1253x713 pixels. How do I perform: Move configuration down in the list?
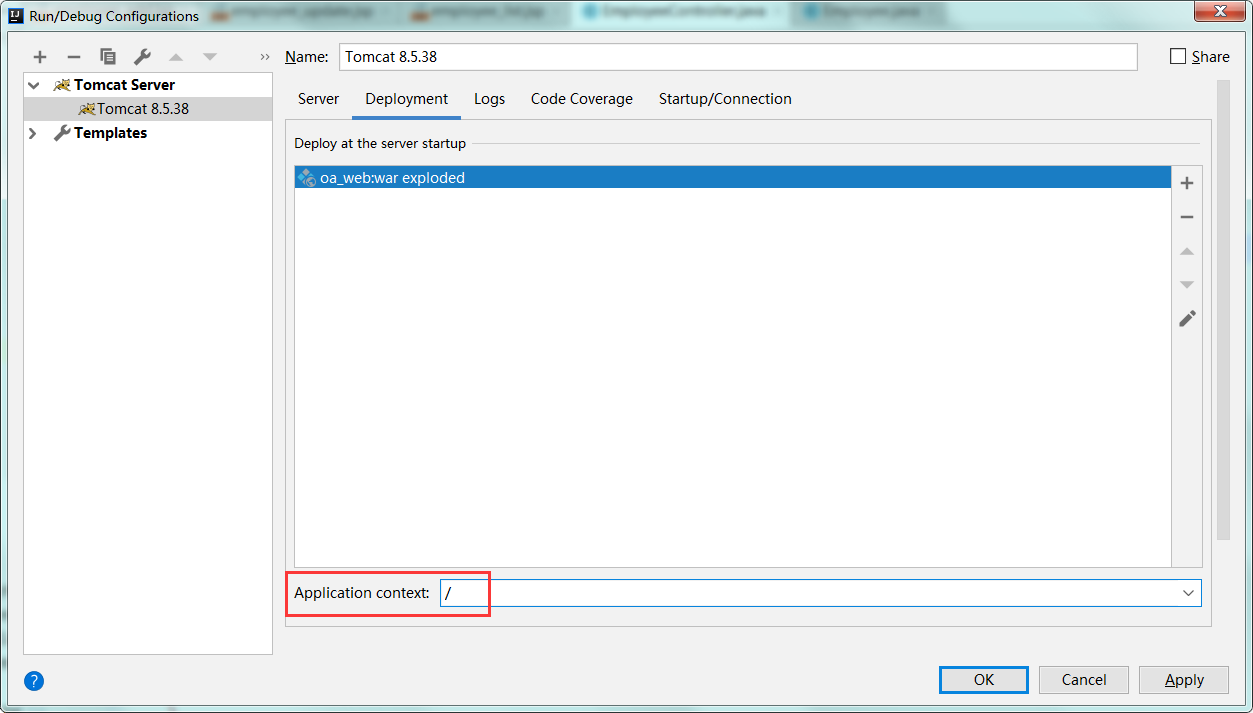click(210, 57)
